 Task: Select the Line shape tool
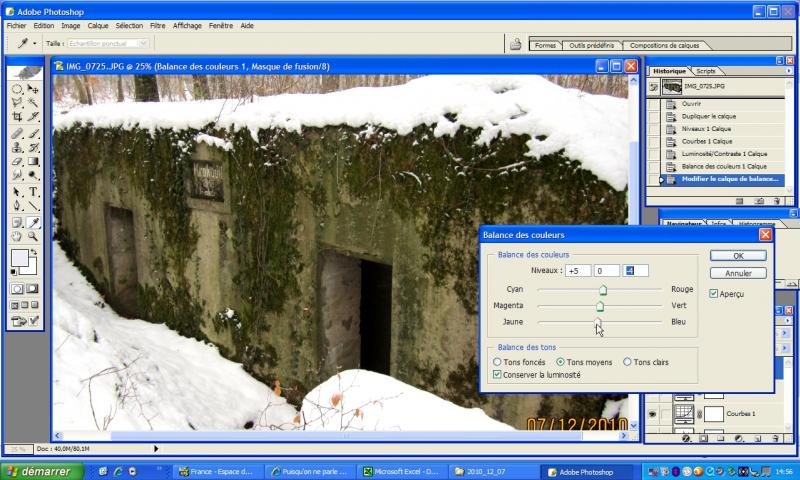(x=33, y=206)
